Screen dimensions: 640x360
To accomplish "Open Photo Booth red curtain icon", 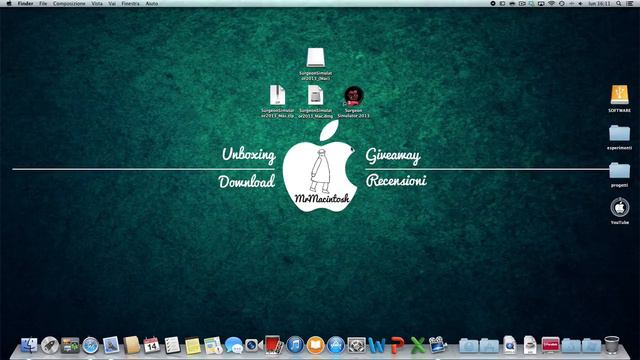I will (274, 345).
